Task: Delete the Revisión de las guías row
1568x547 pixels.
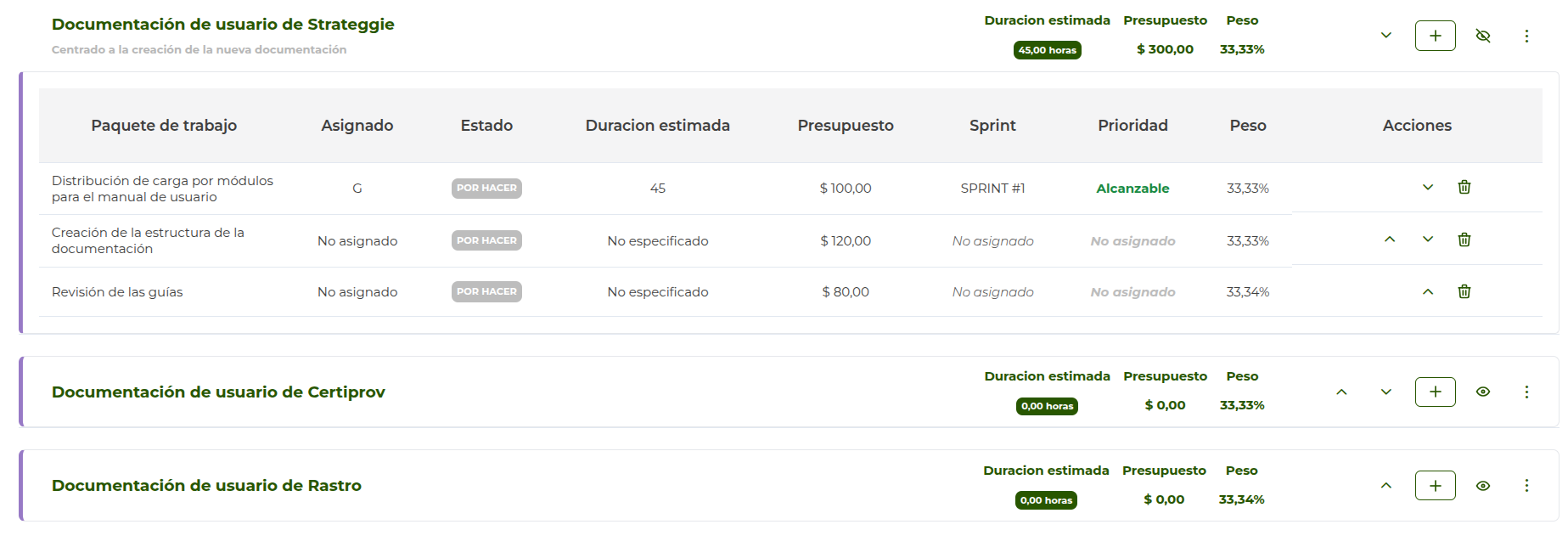Action: (x=1464, y=291)
